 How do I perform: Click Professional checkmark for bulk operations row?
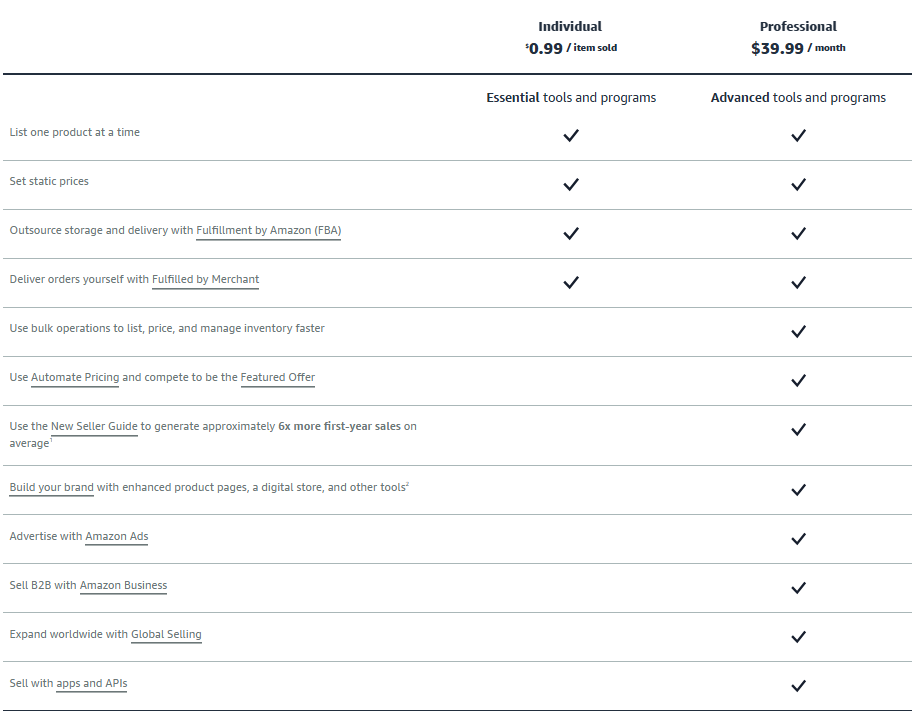tap(798, 331)
